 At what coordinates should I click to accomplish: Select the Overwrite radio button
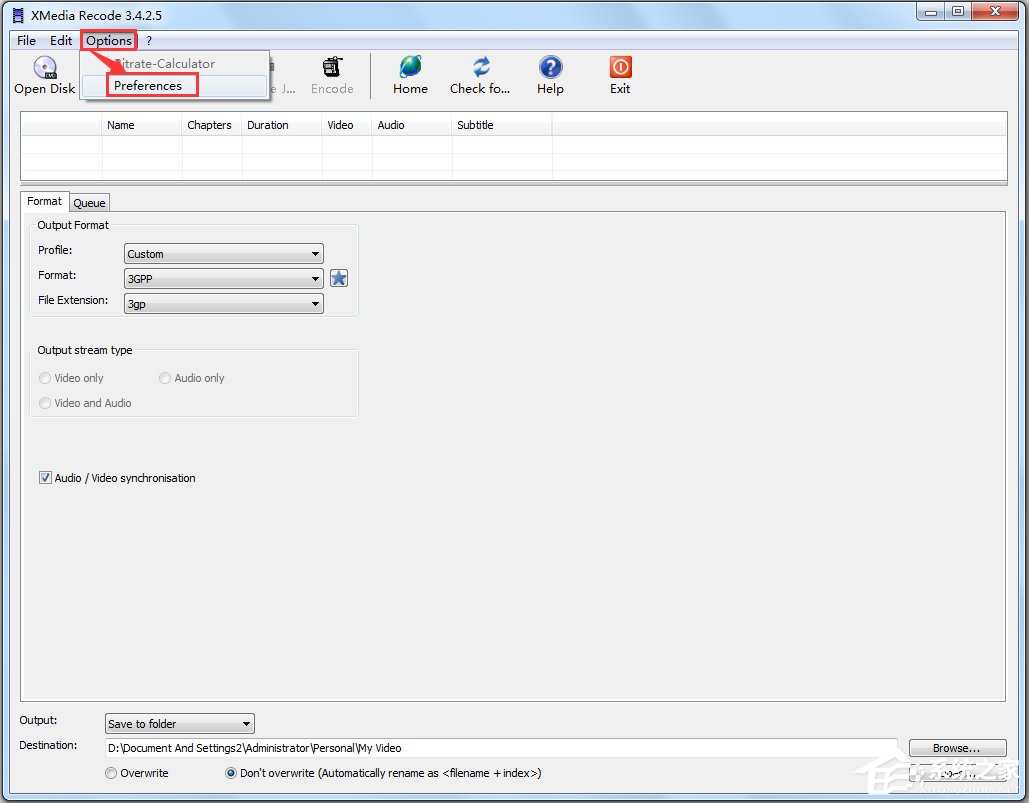[110, 772]
